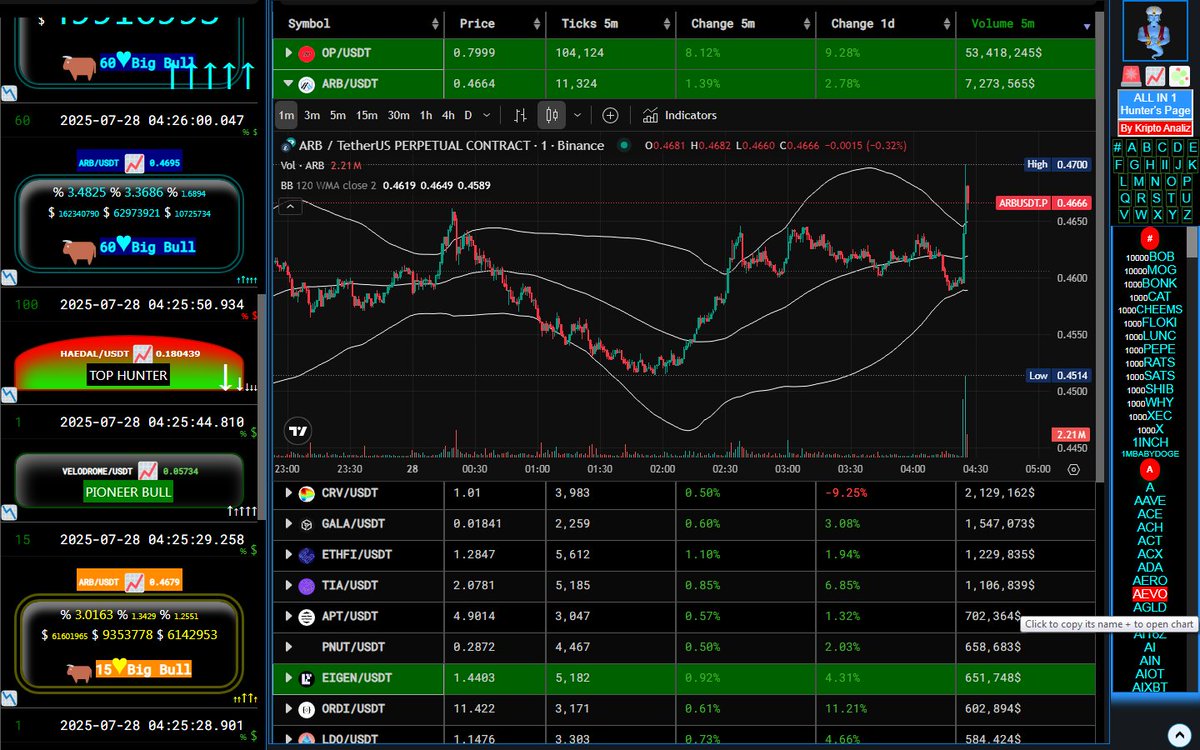Click the CRV/USDT coin logo
Screen dimensions: 1200x750
pyautogui.click(x=307, y=493)
